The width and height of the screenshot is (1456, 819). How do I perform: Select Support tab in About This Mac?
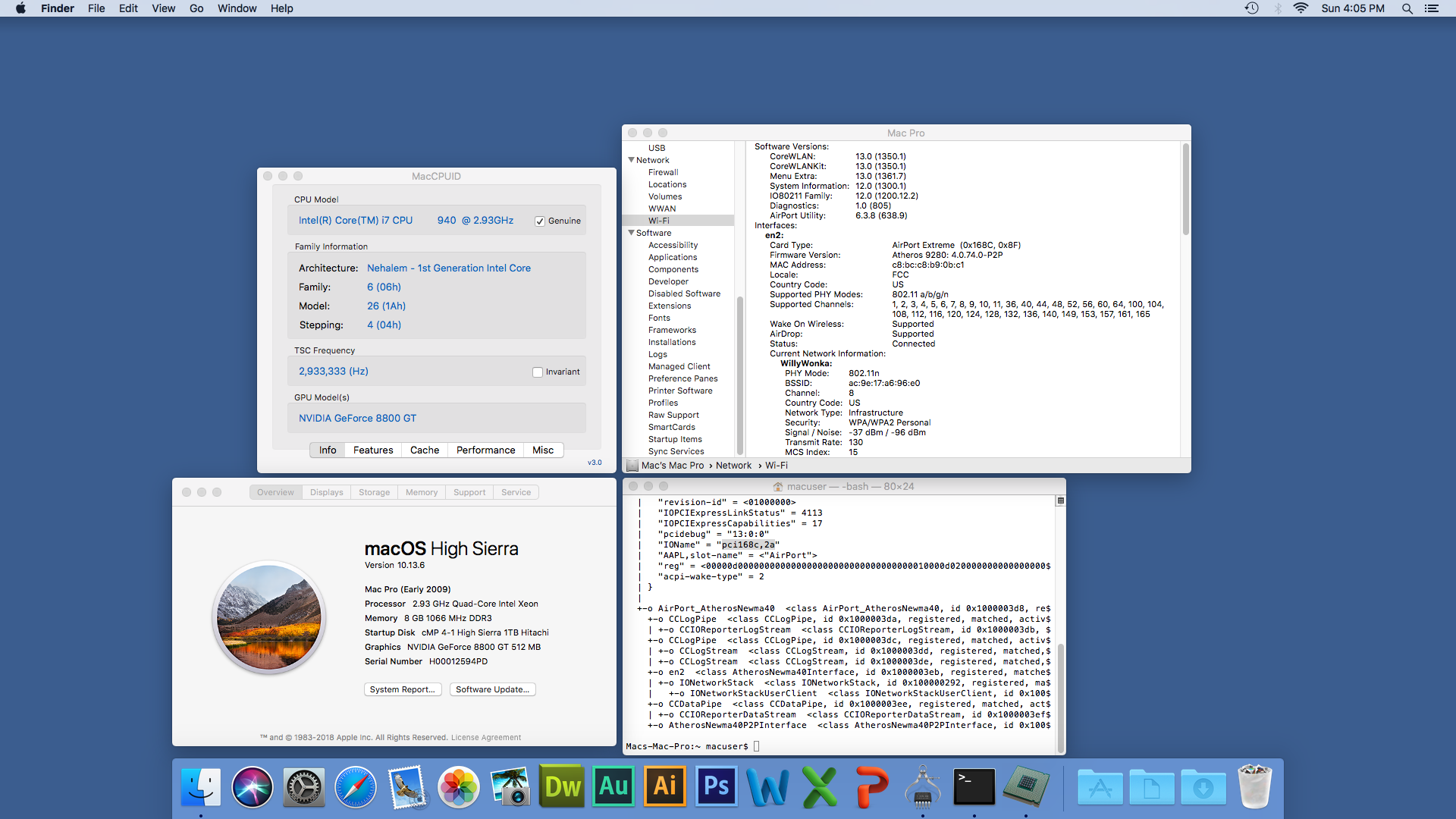tap(469, 492)
